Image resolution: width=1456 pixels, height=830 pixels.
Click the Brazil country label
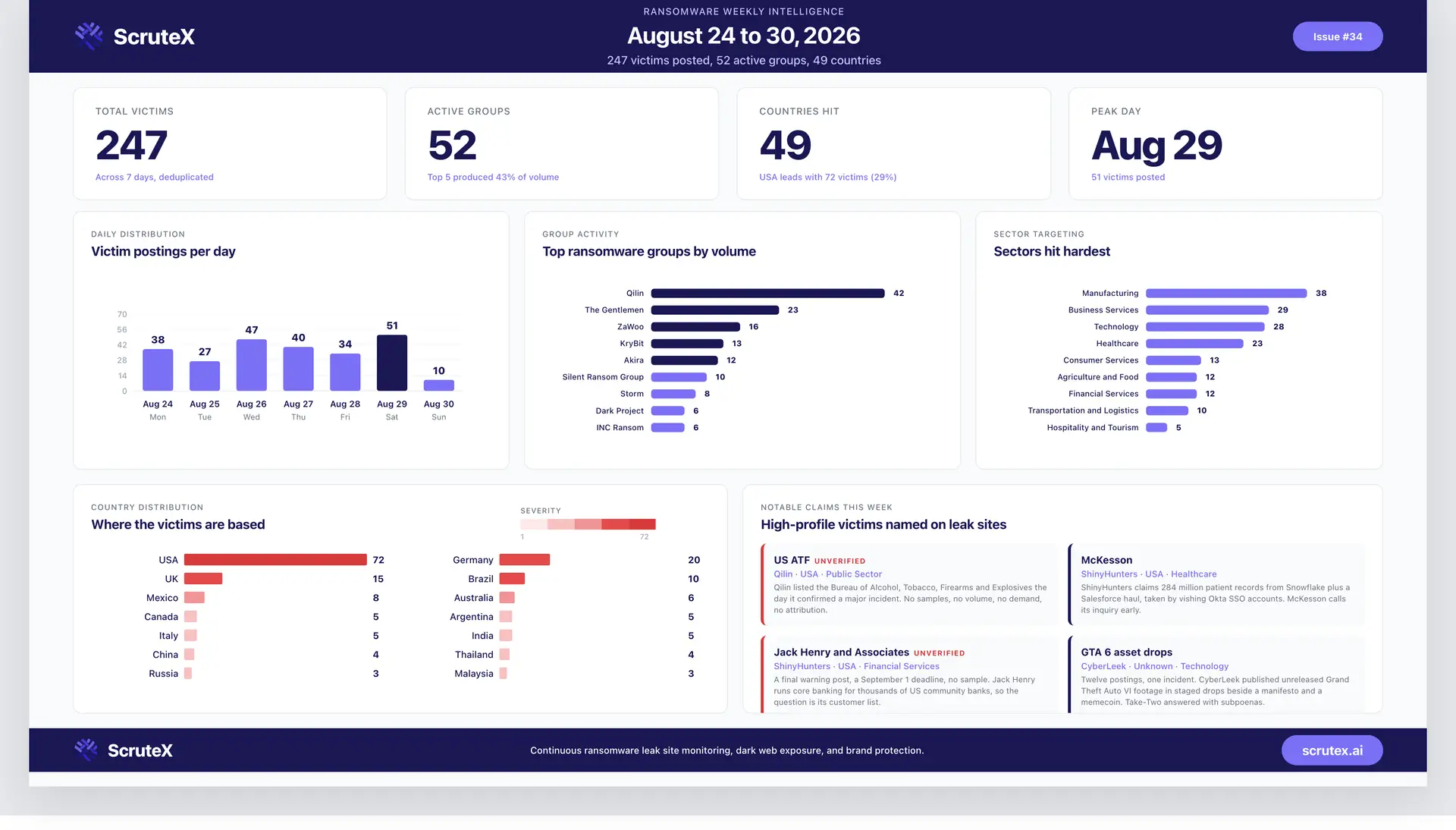click(480, 579)
